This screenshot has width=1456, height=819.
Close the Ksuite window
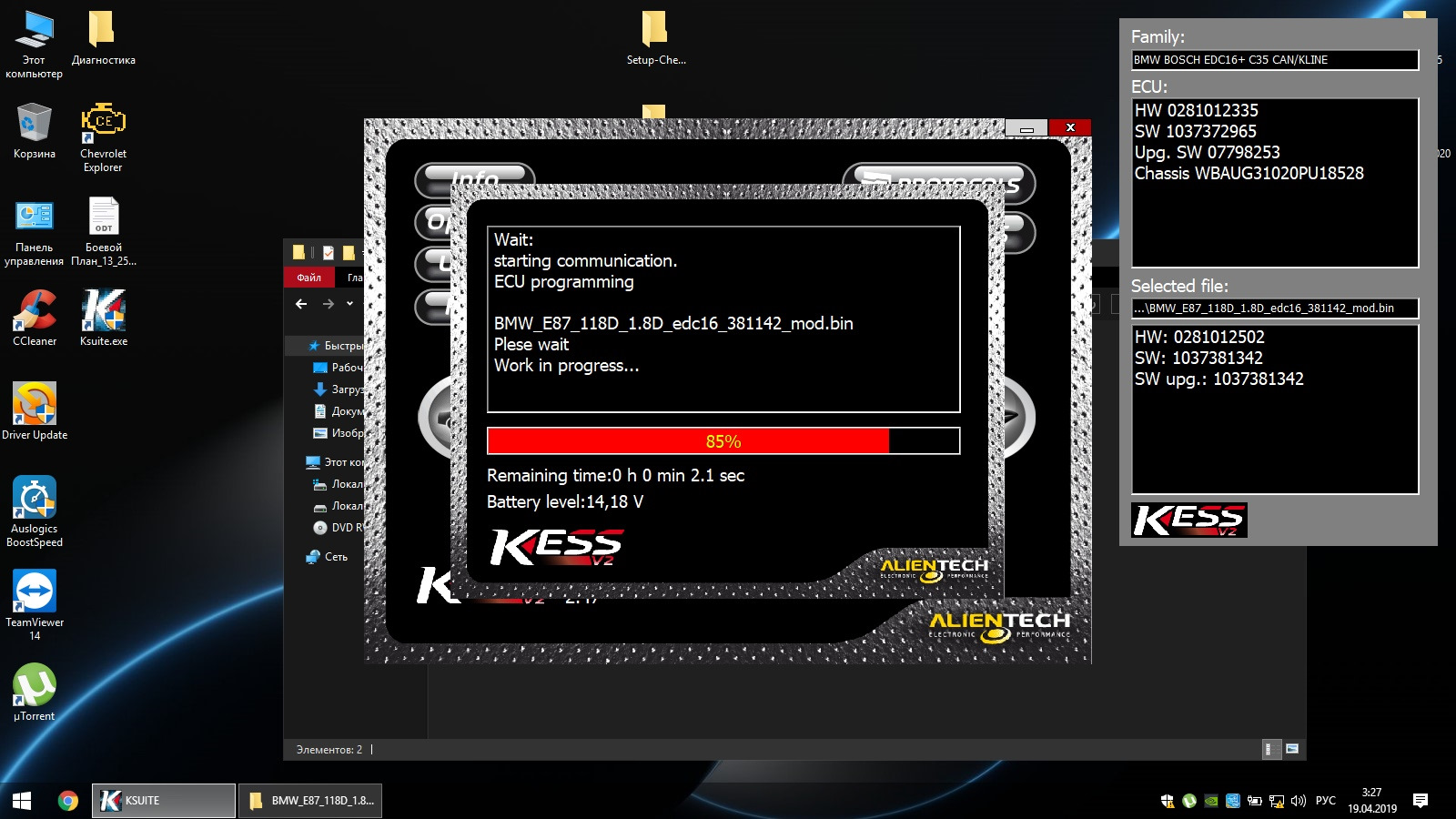tap(1070, 128)
